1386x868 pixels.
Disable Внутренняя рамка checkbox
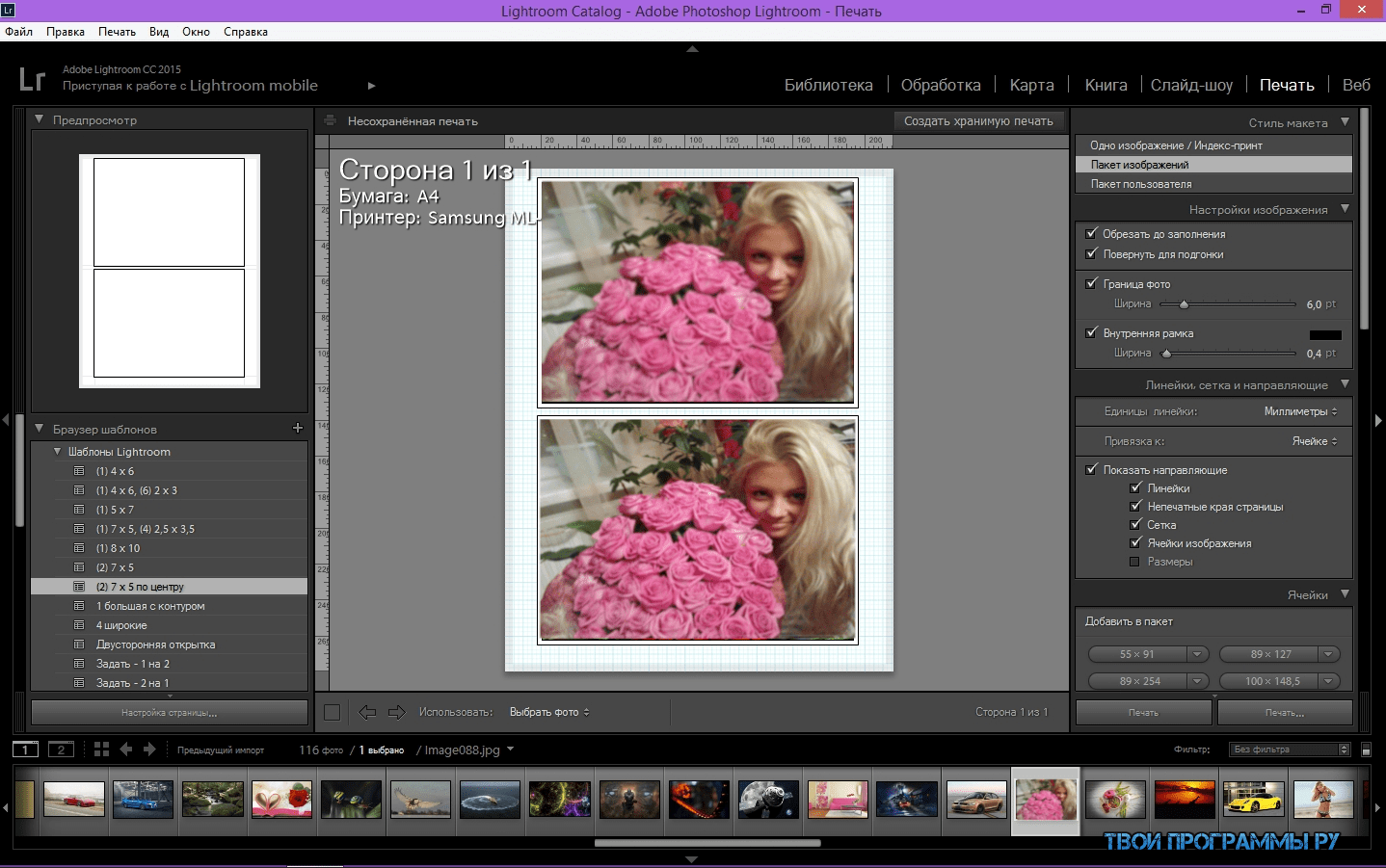1091,332
